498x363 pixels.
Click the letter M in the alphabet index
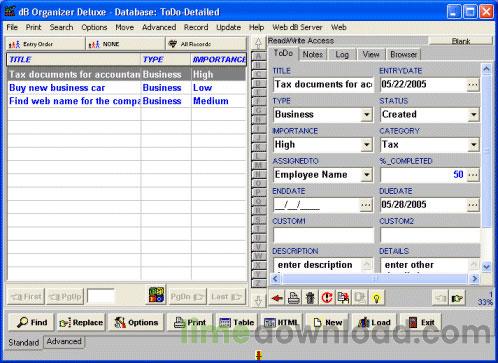258,165
